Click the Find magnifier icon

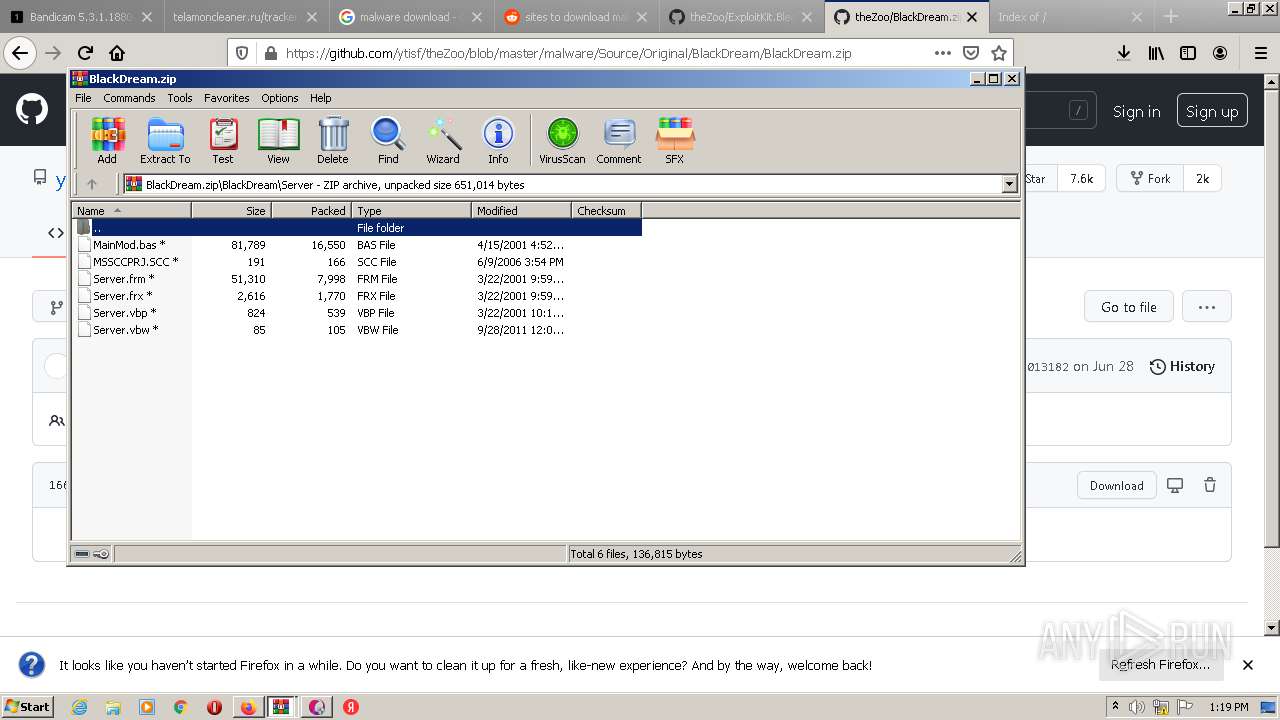388,140
